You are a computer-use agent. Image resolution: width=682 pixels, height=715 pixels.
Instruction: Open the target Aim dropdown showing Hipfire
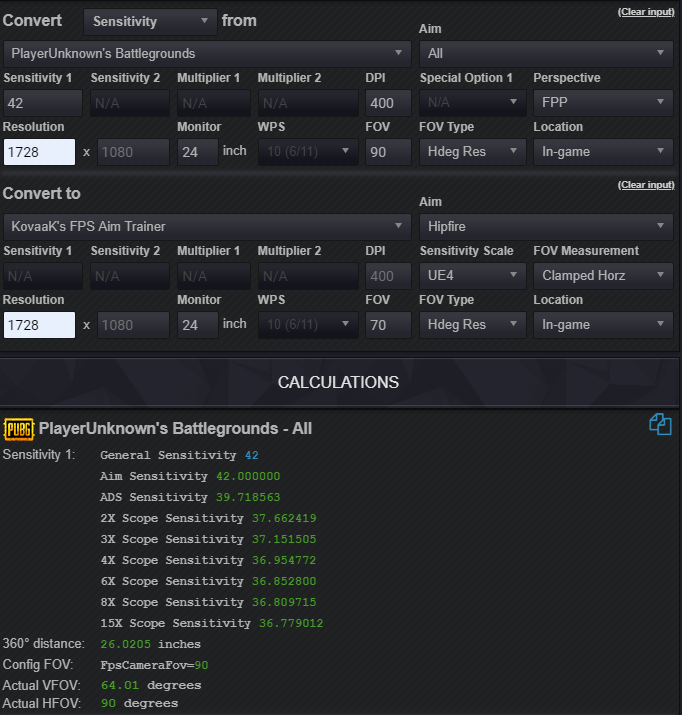[546, 227]
